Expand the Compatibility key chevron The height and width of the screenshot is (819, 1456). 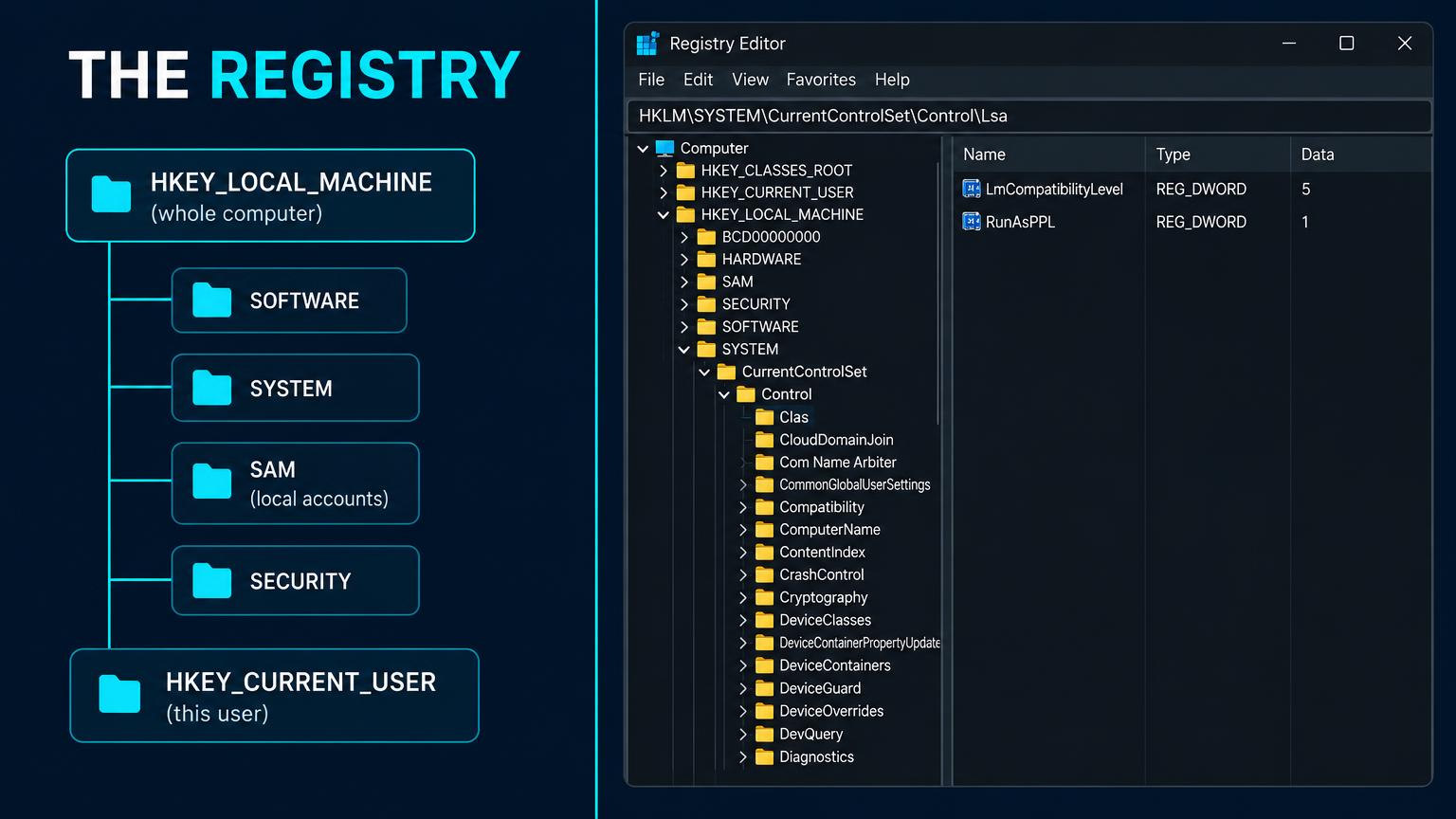pyautogui.click(x=743, y=507)
